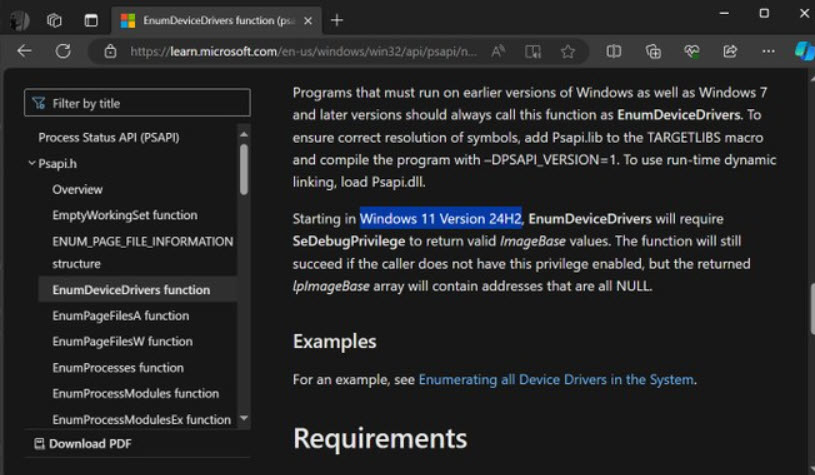Open split screen view
Screen dimensions: 815x475
613,51
